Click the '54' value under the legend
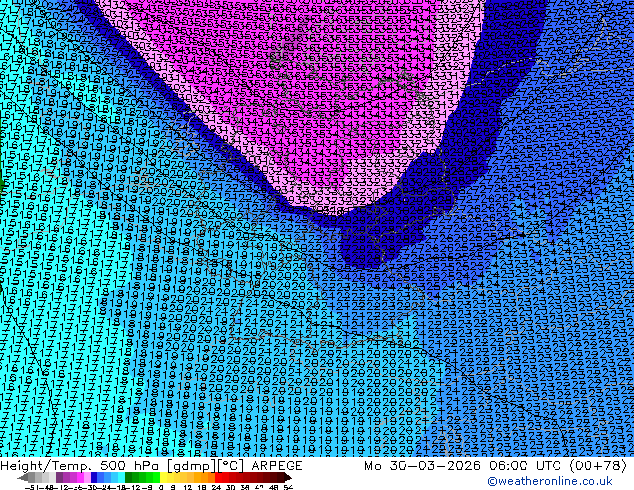Viewport: 634px width, 490px height. point(288,487)
